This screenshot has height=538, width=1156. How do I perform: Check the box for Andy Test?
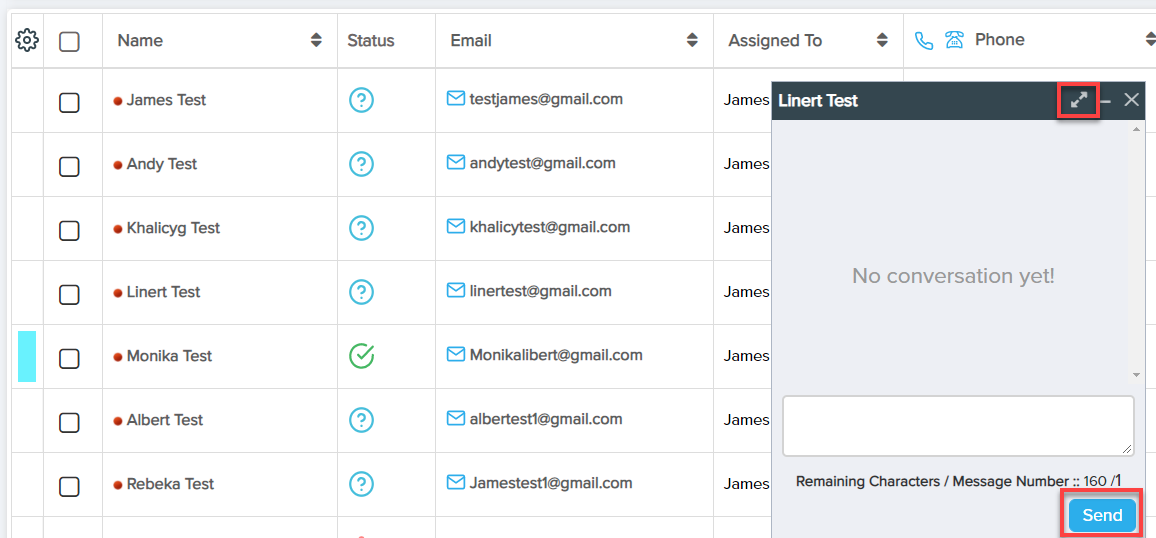point(69,165)
